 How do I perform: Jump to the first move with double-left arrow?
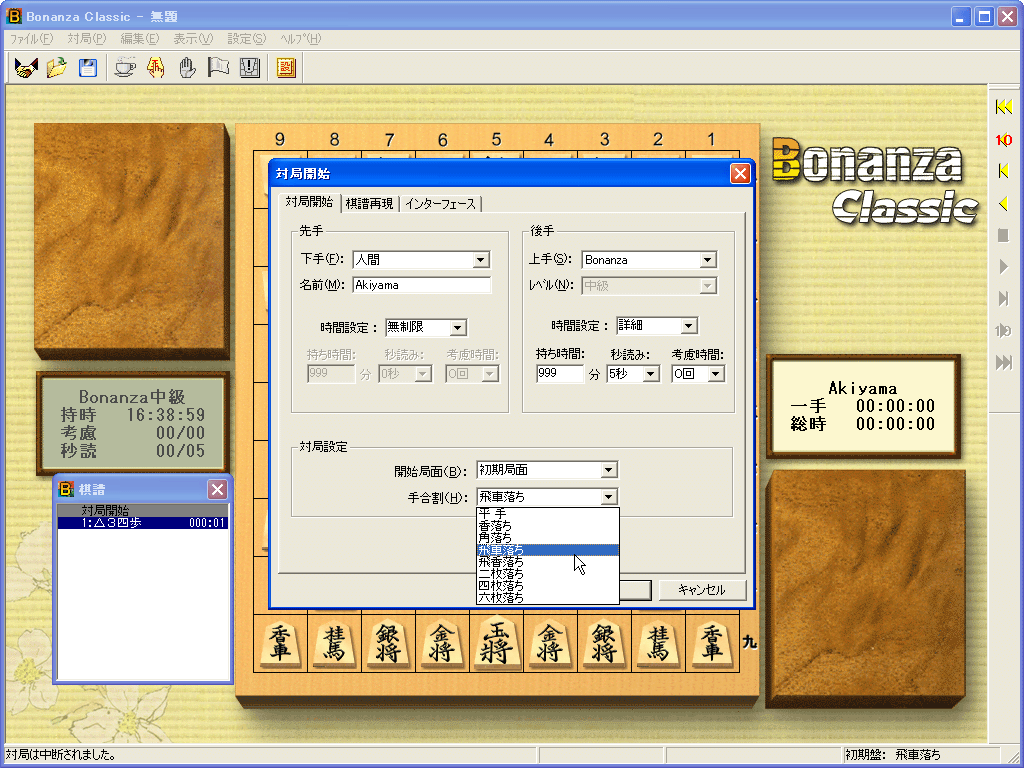(x=1004, y=107)
